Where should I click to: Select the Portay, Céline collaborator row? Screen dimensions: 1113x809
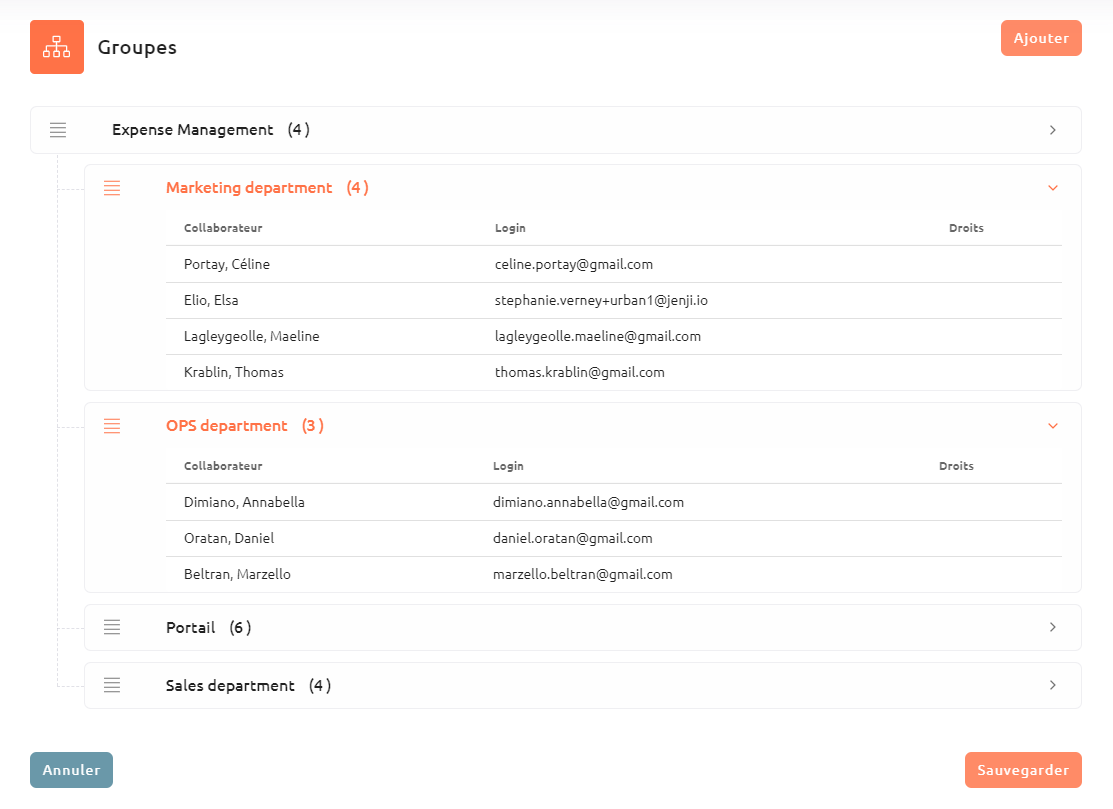pyautogui.click(x=614, y=264)
